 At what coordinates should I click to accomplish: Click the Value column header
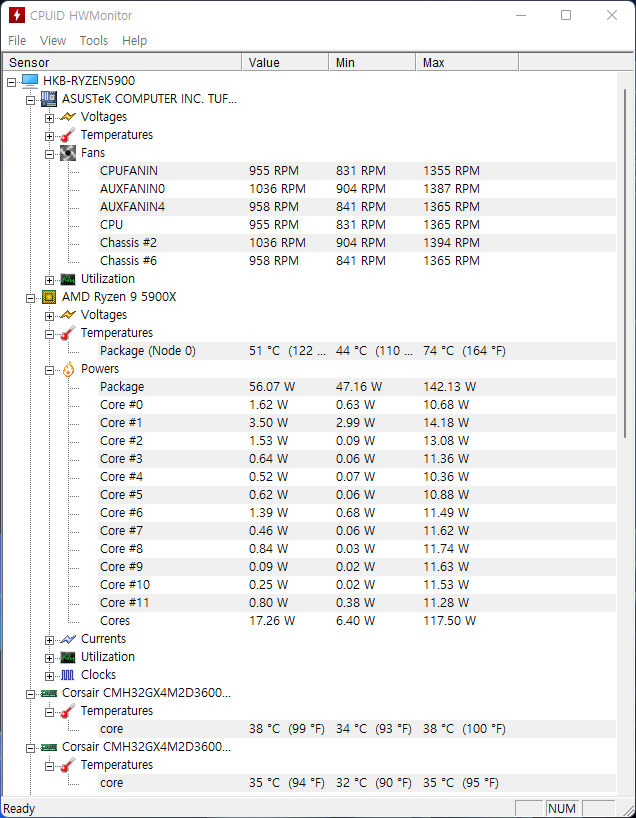click(x=285, y=63)
